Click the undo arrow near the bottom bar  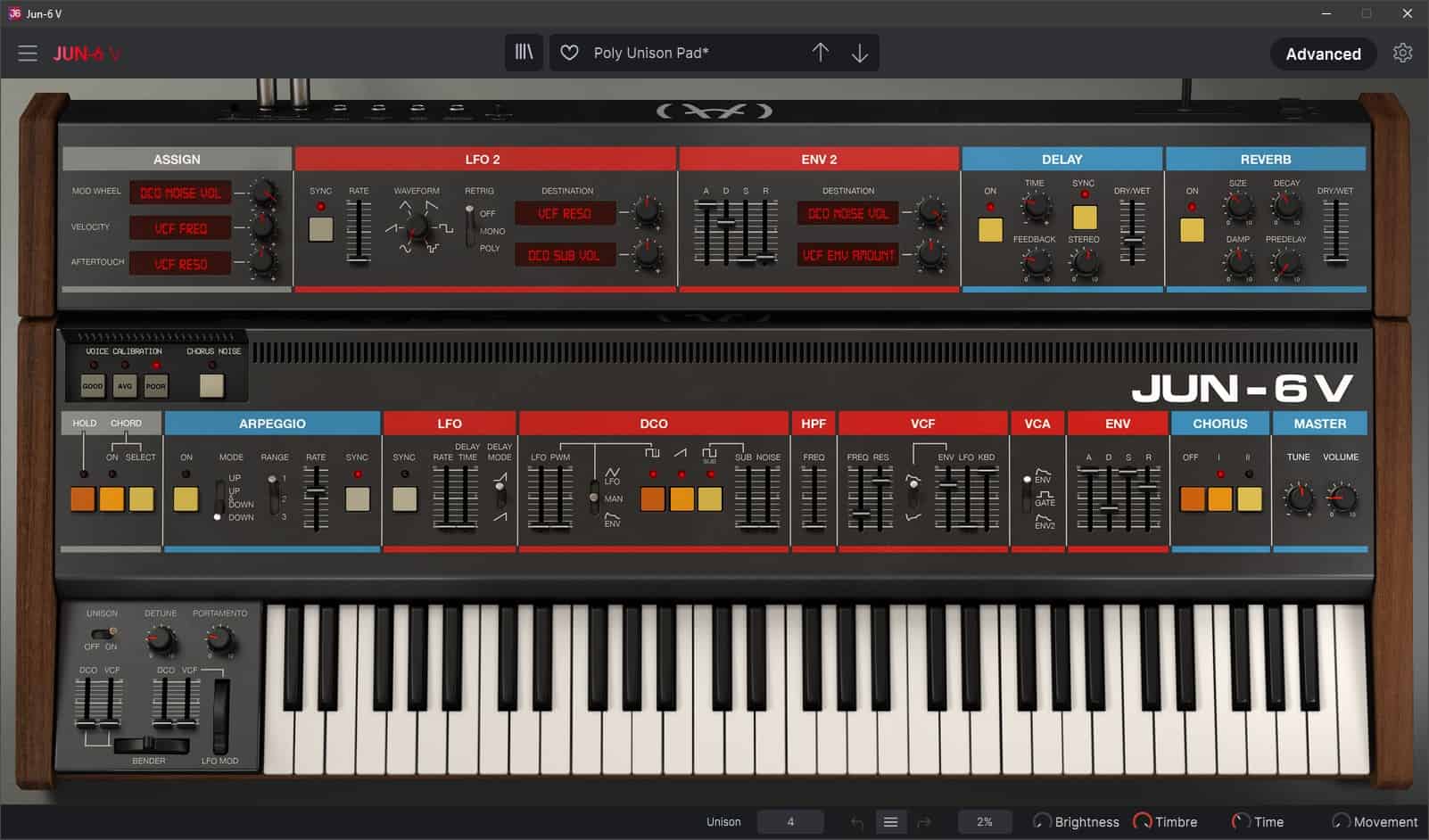pos(854,821)
